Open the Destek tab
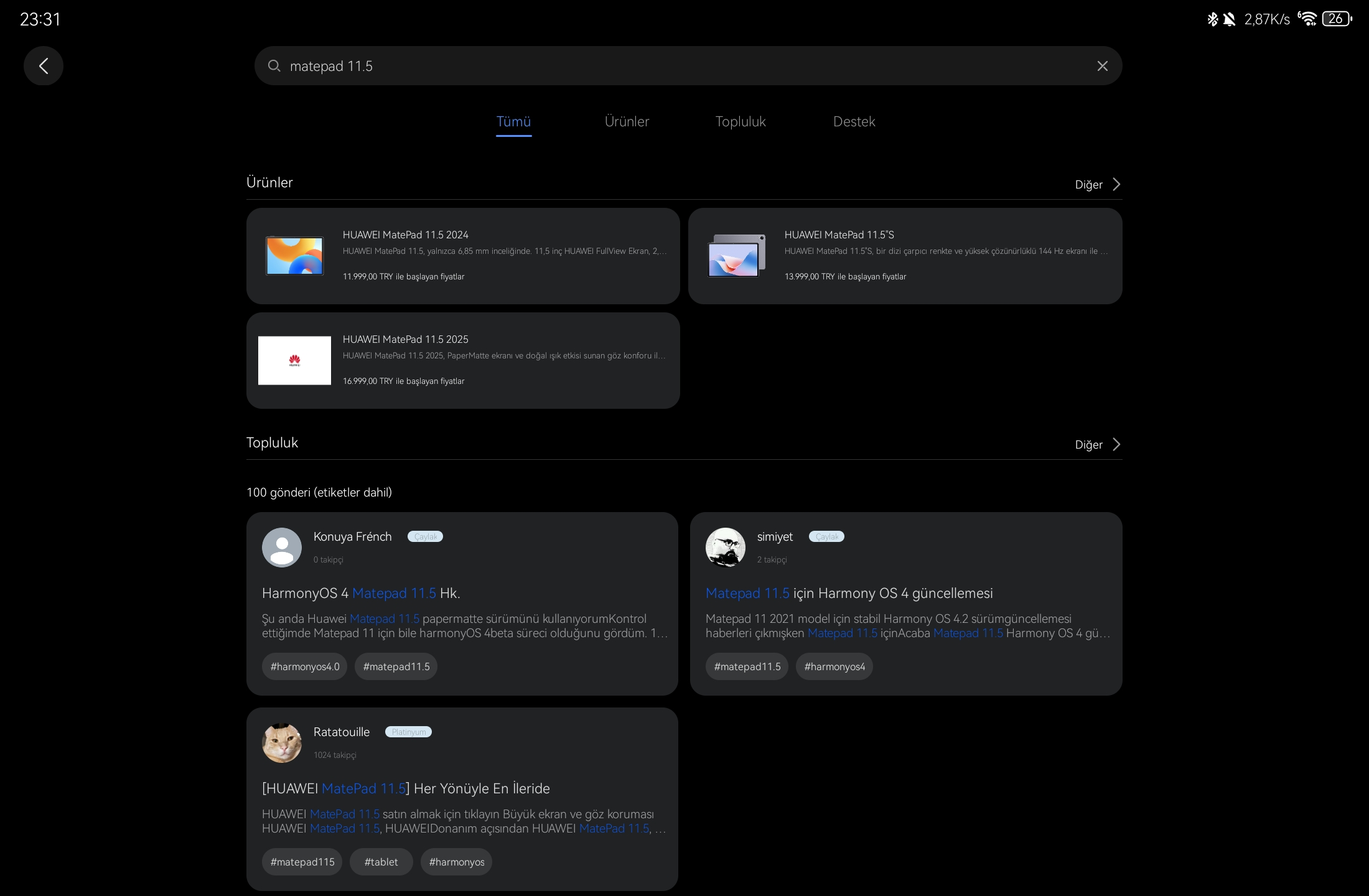1369x896 pixels. [x=854, y=122]
